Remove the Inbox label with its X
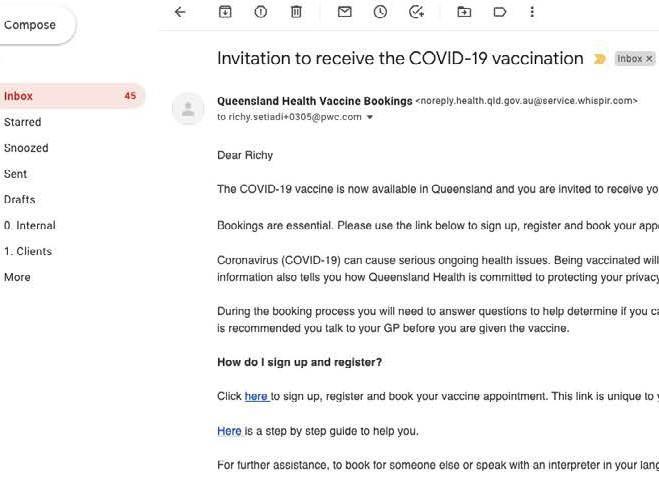 coord(649,59)
